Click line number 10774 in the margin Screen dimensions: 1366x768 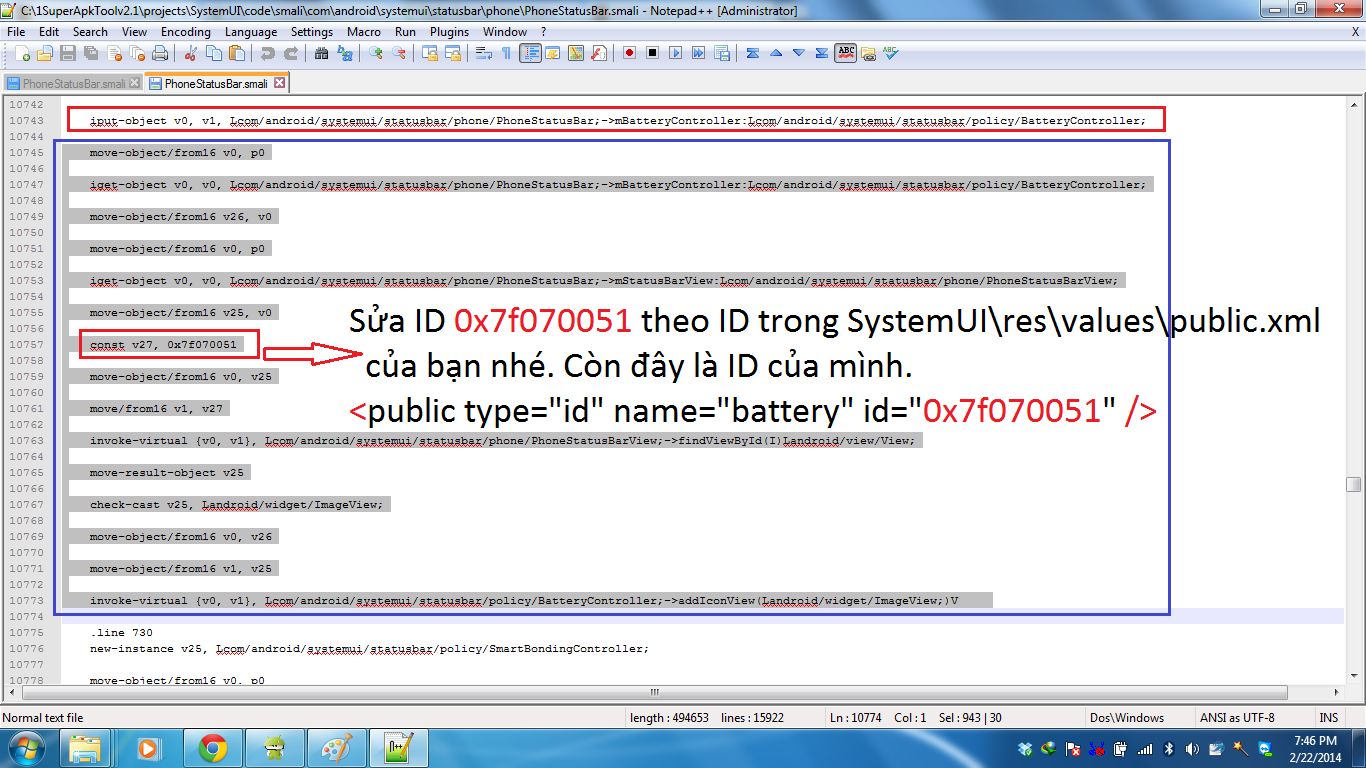coord(26,617)
